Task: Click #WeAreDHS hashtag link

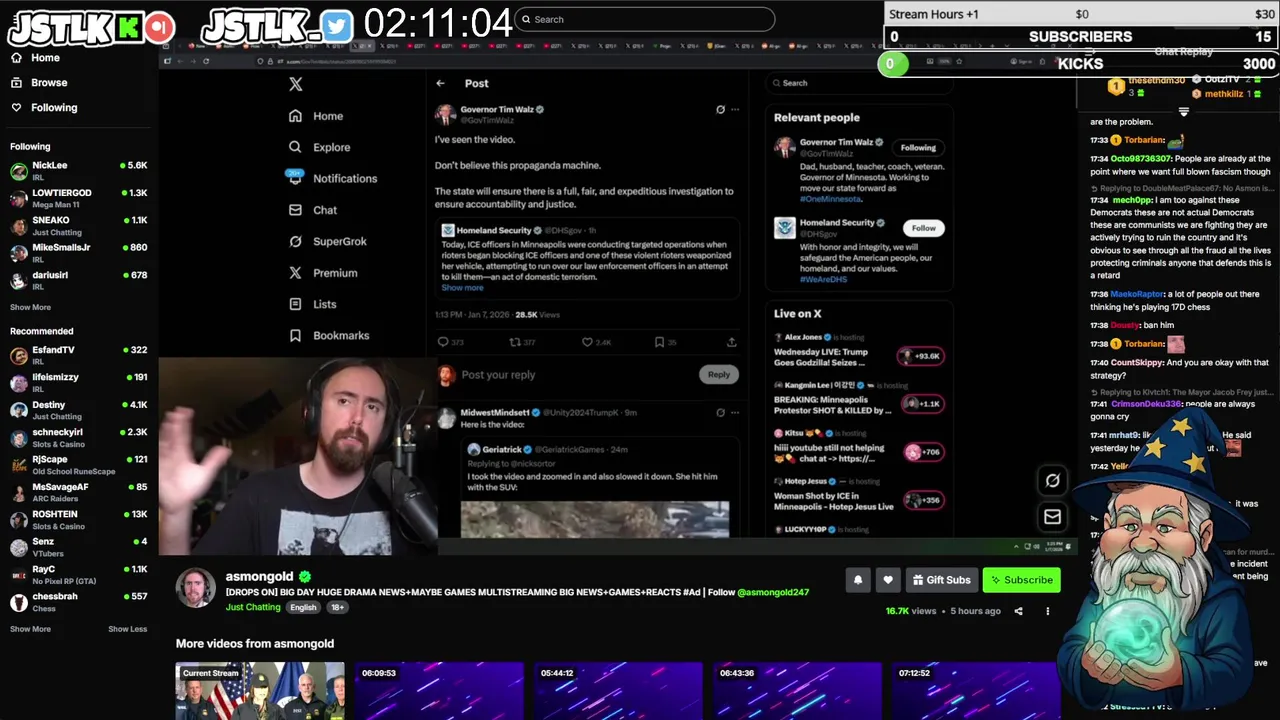Action: 825,280
